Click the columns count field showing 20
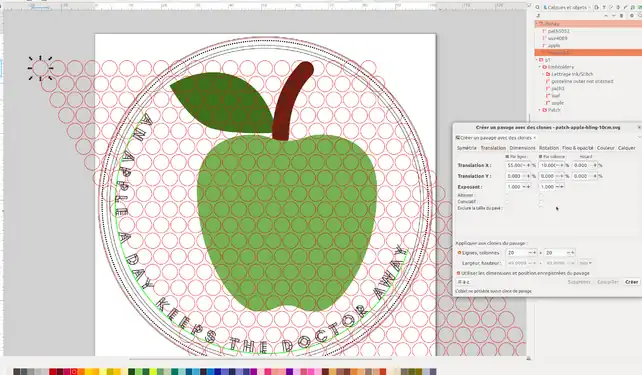 click(x=554, y=253)
